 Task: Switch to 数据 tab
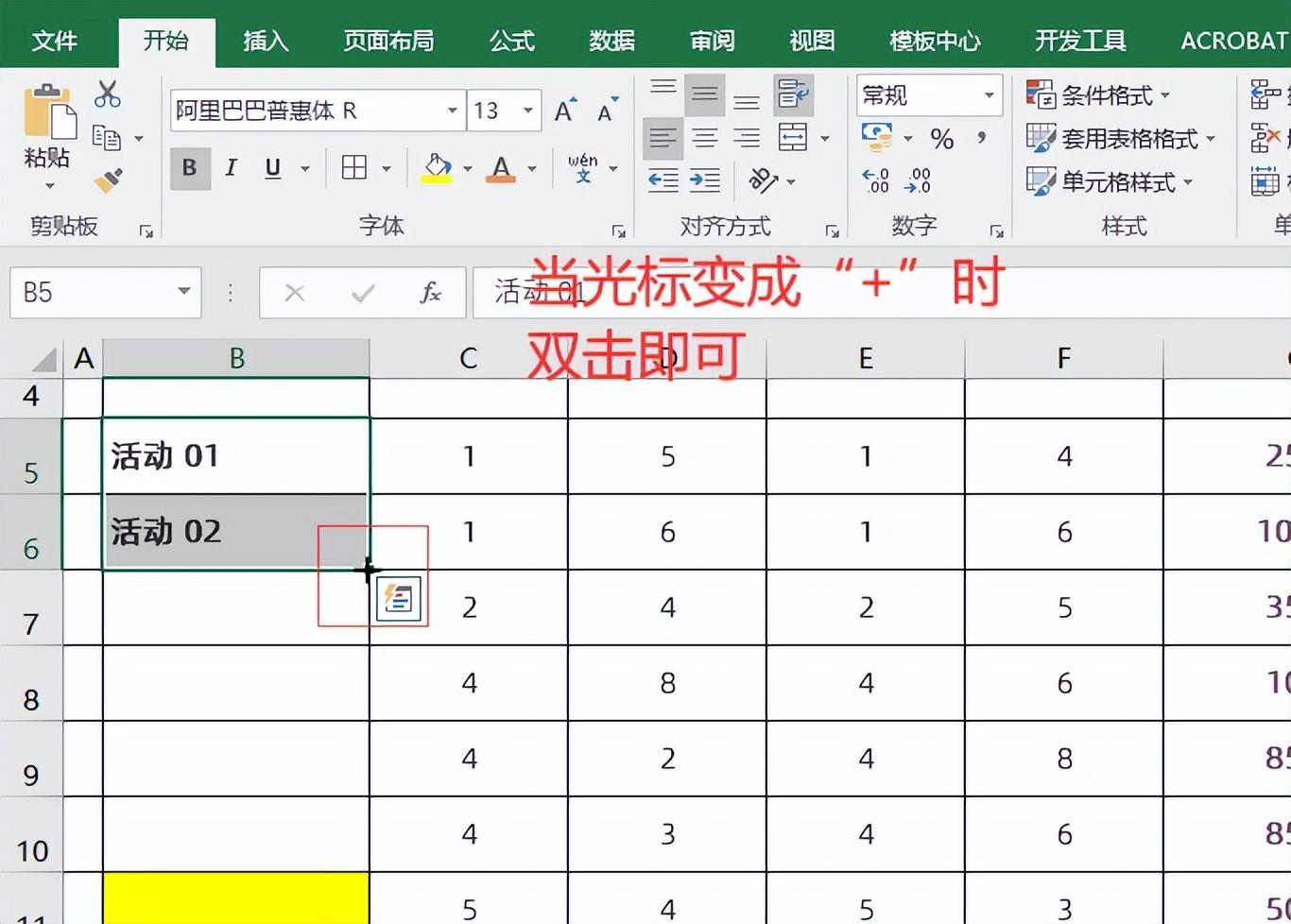(611, 41)
